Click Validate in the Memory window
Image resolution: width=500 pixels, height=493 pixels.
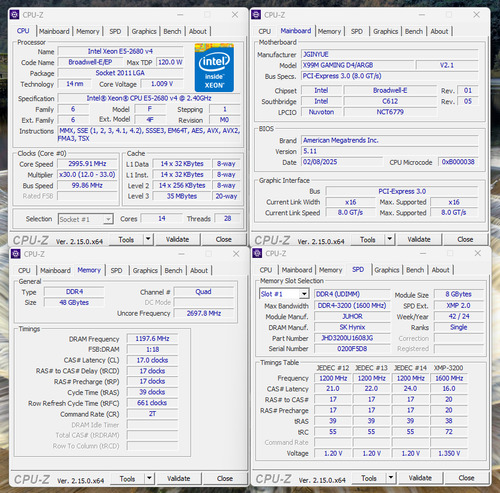pos(179,479)
